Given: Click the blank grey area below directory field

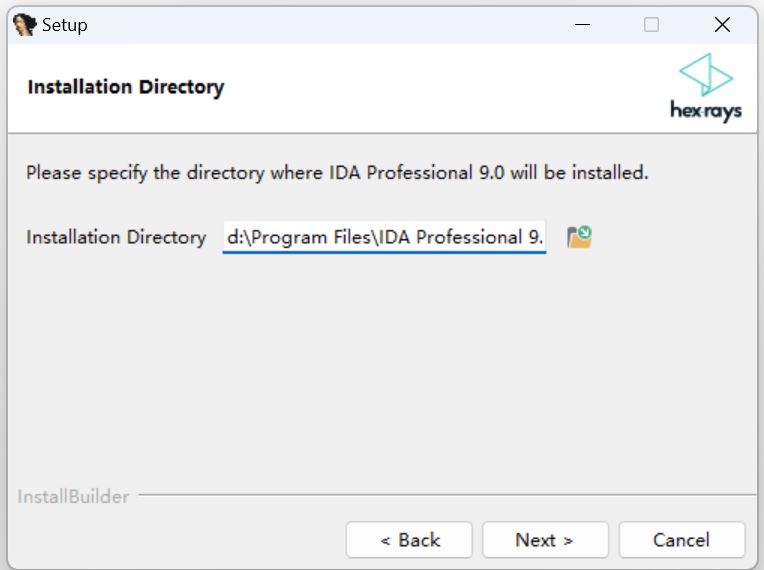Looking at the screenshot, I should click(x=380, y=370).
